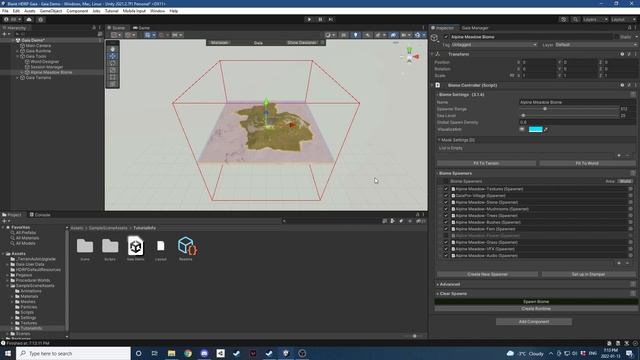Open the Biome Controller help icon
Screen dimensions: 640x360
[622, 85]
